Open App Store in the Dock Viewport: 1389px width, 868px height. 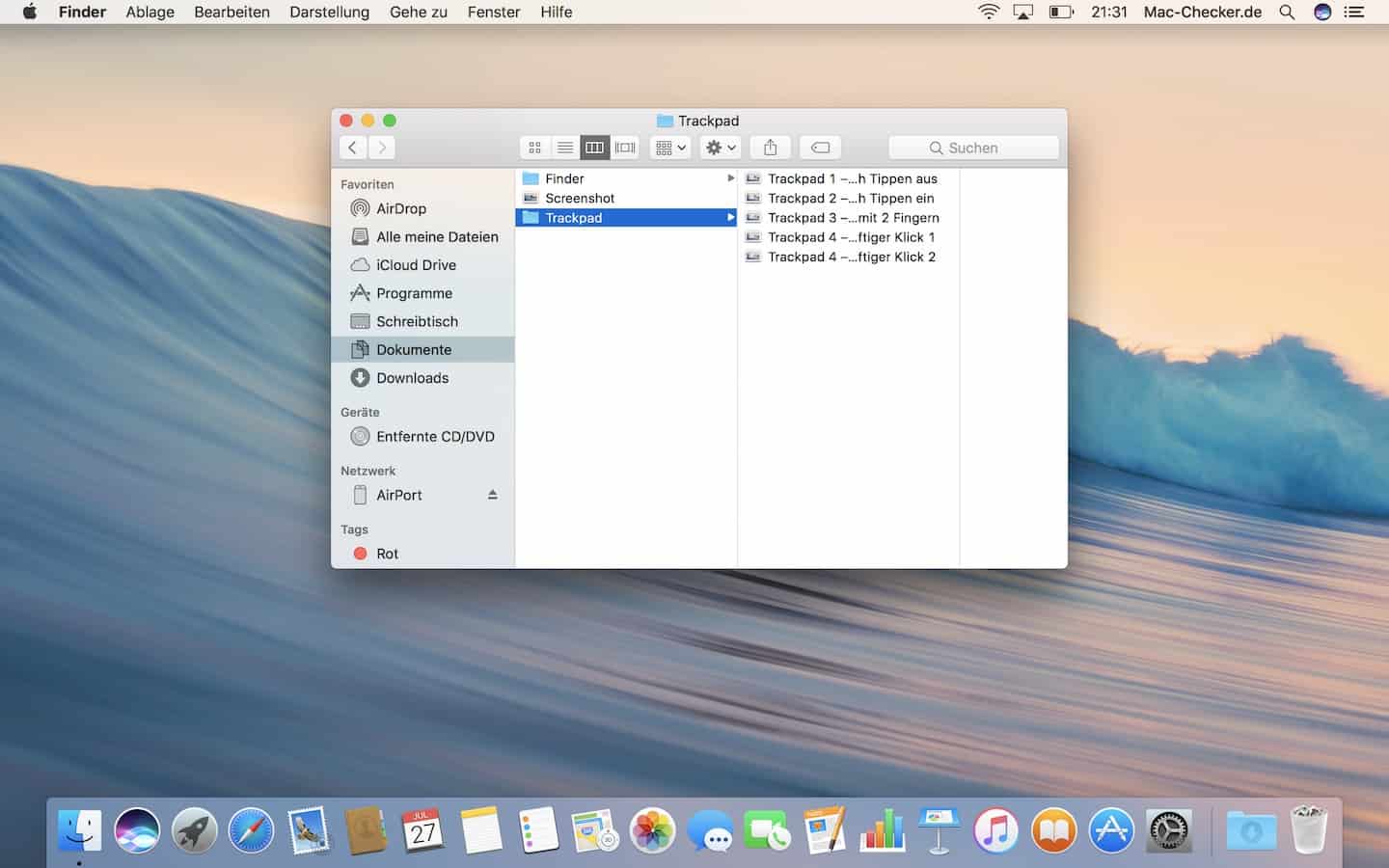(x=1111, y=829)
